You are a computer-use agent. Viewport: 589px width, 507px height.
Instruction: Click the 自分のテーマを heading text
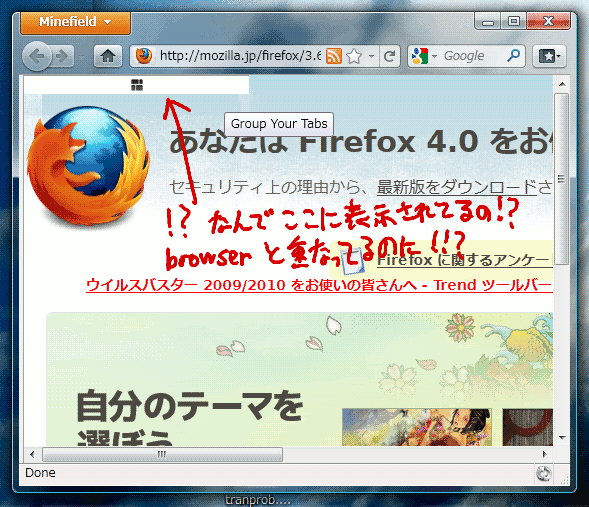[x=190, y=406]
